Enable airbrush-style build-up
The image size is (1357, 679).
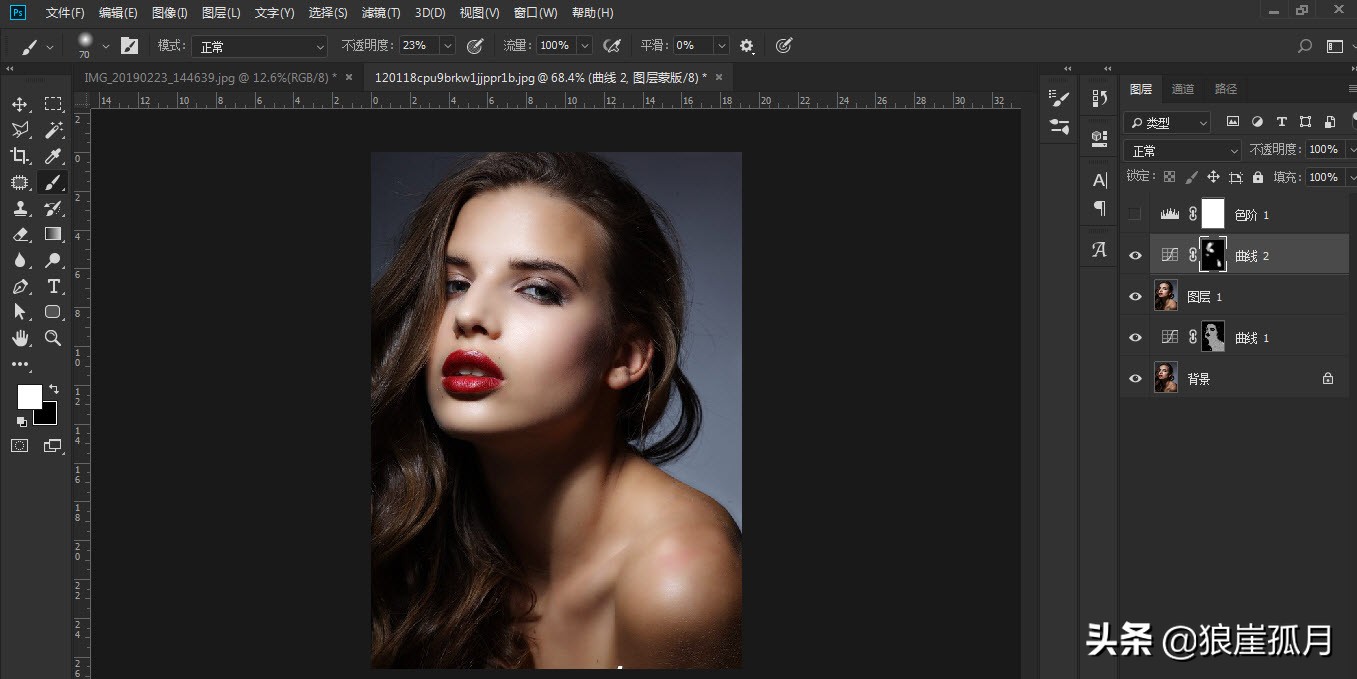pos(612,46)
